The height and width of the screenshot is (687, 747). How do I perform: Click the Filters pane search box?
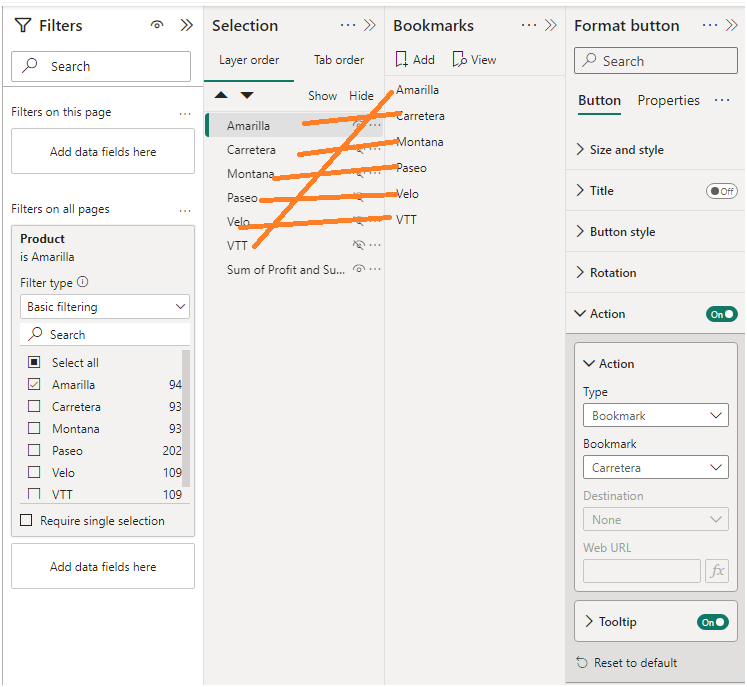[101, 66]
